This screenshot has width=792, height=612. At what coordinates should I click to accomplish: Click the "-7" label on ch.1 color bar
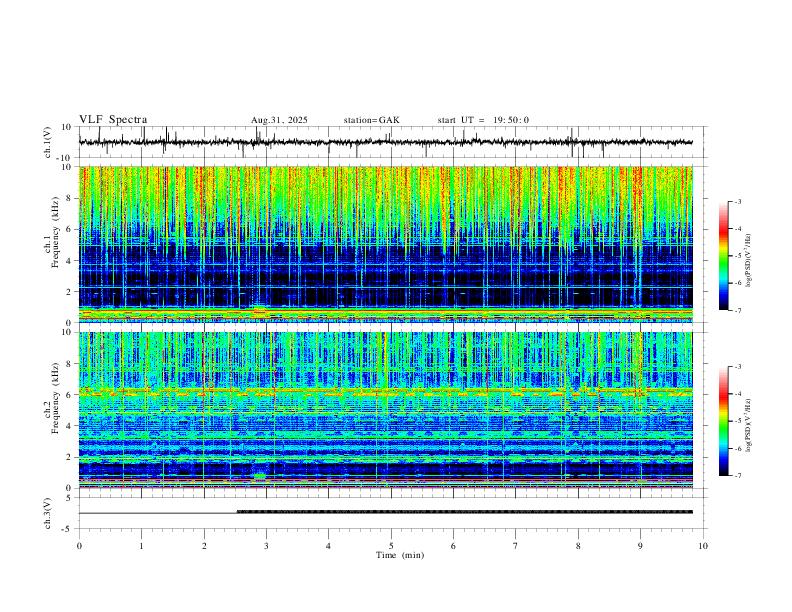[738, 310]
